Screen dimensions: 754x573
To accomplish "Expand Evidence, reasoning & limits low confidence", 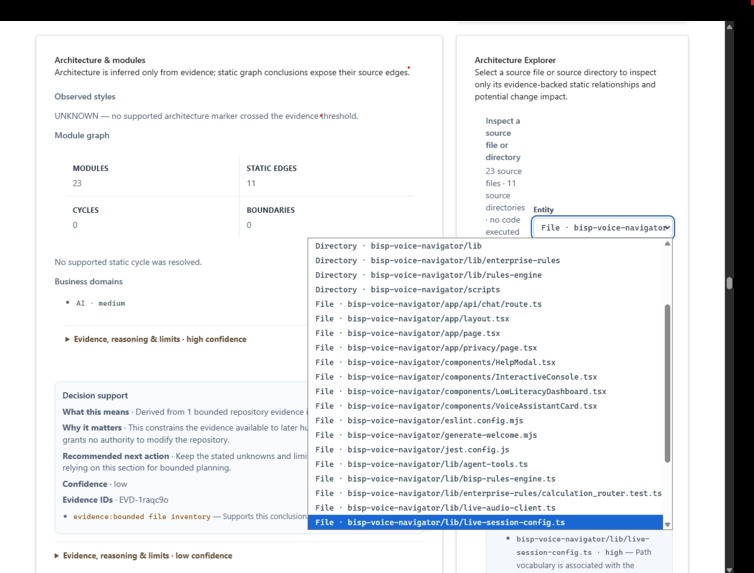I will click(x=143, y=555).
